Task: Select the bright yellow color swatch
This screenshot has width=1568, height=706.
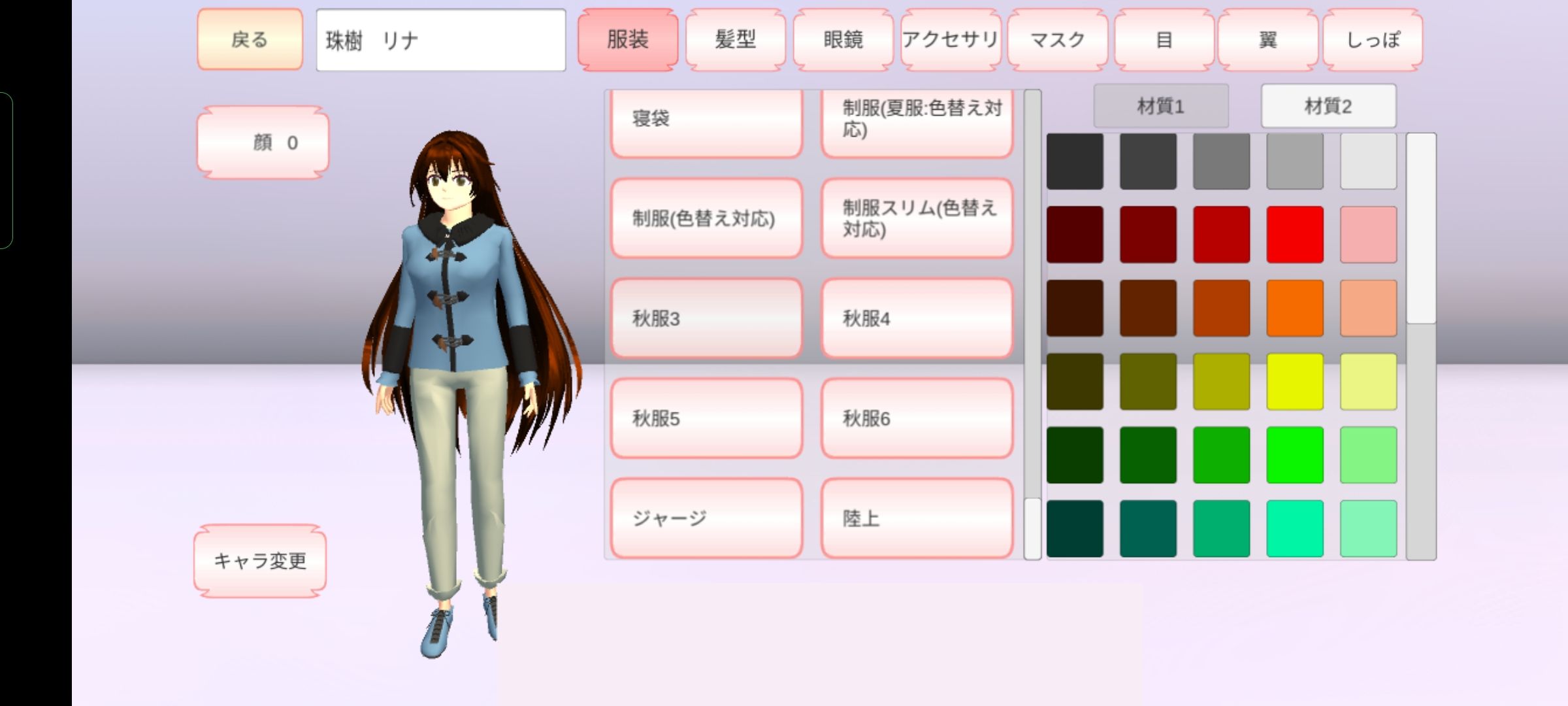Action: coord(1294,382)
